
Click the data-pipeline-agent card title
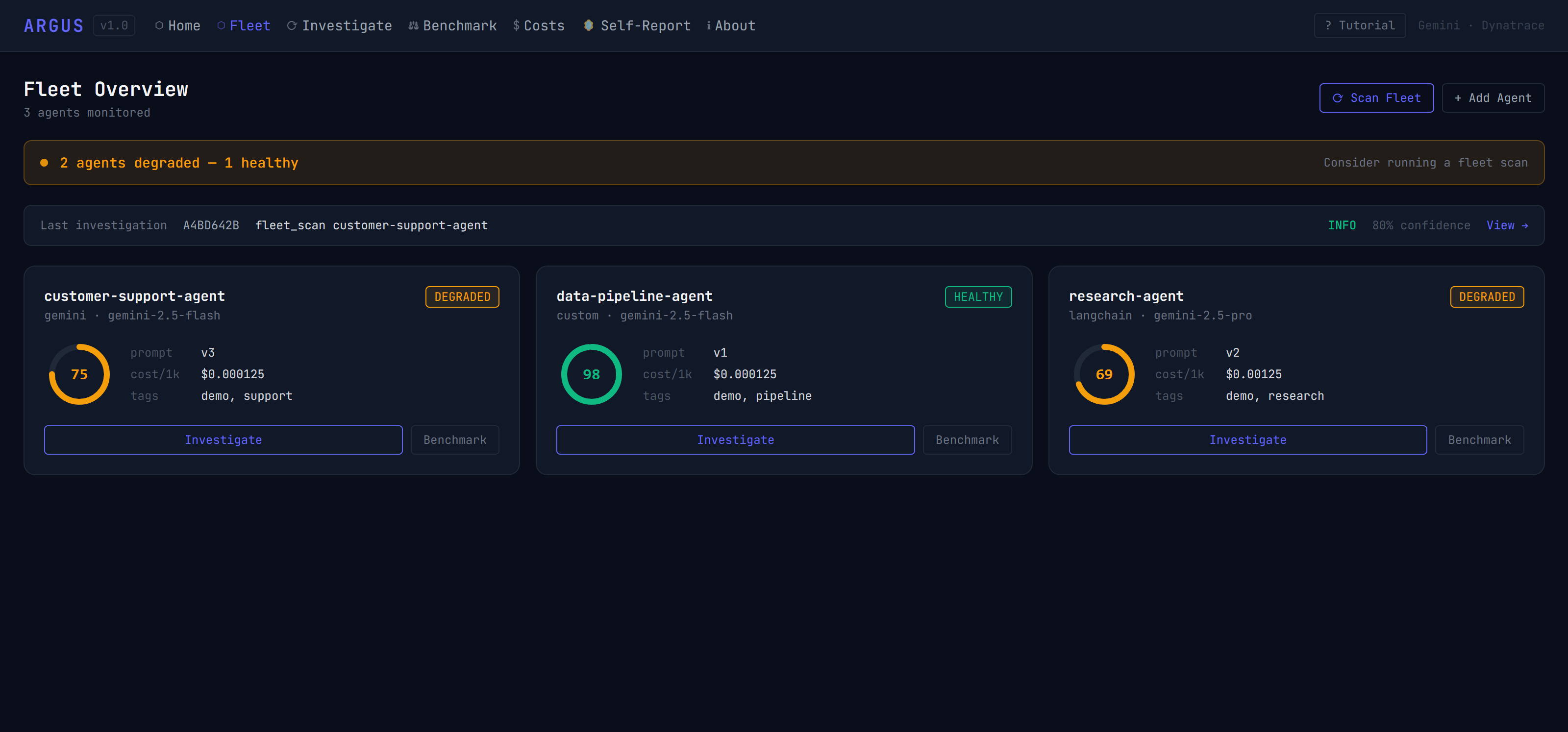634,296
